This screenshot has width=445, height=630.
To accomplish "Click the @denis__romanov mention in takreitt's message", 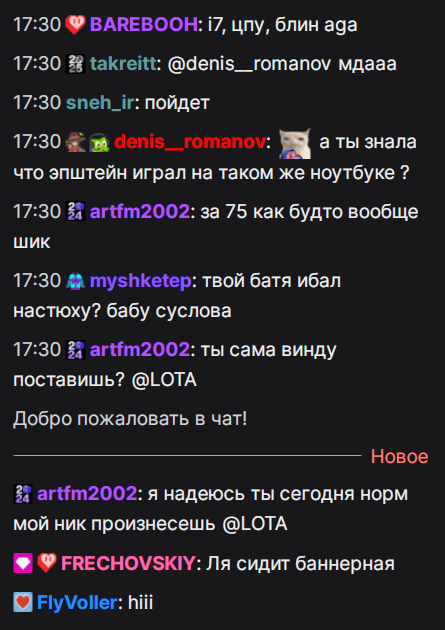I will (249, 64).
